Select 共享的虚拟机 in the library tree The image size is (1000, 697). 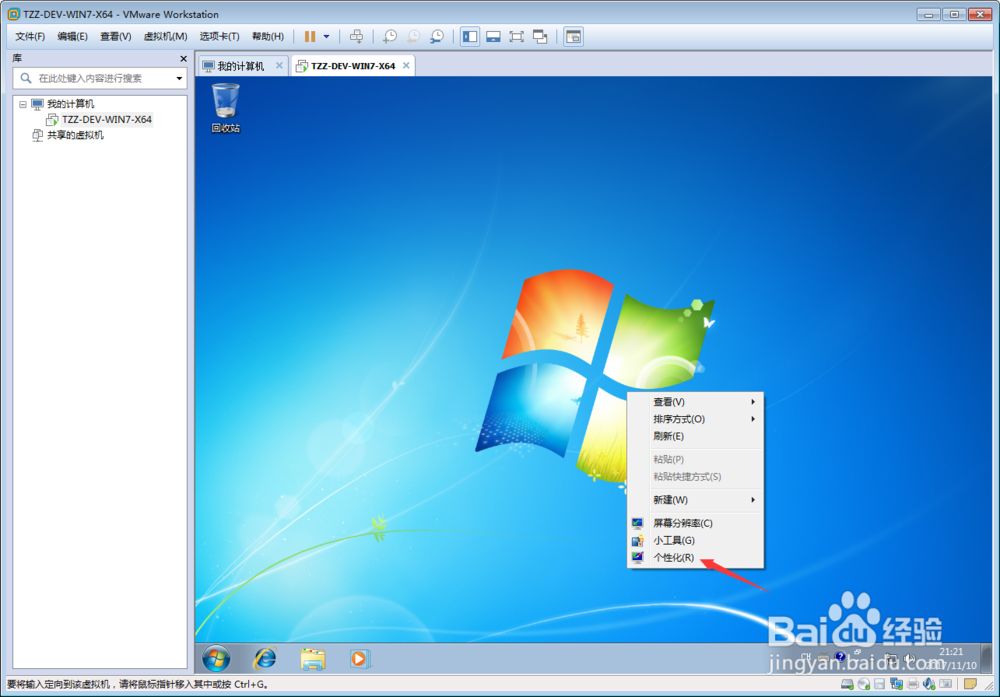(75, 135)
